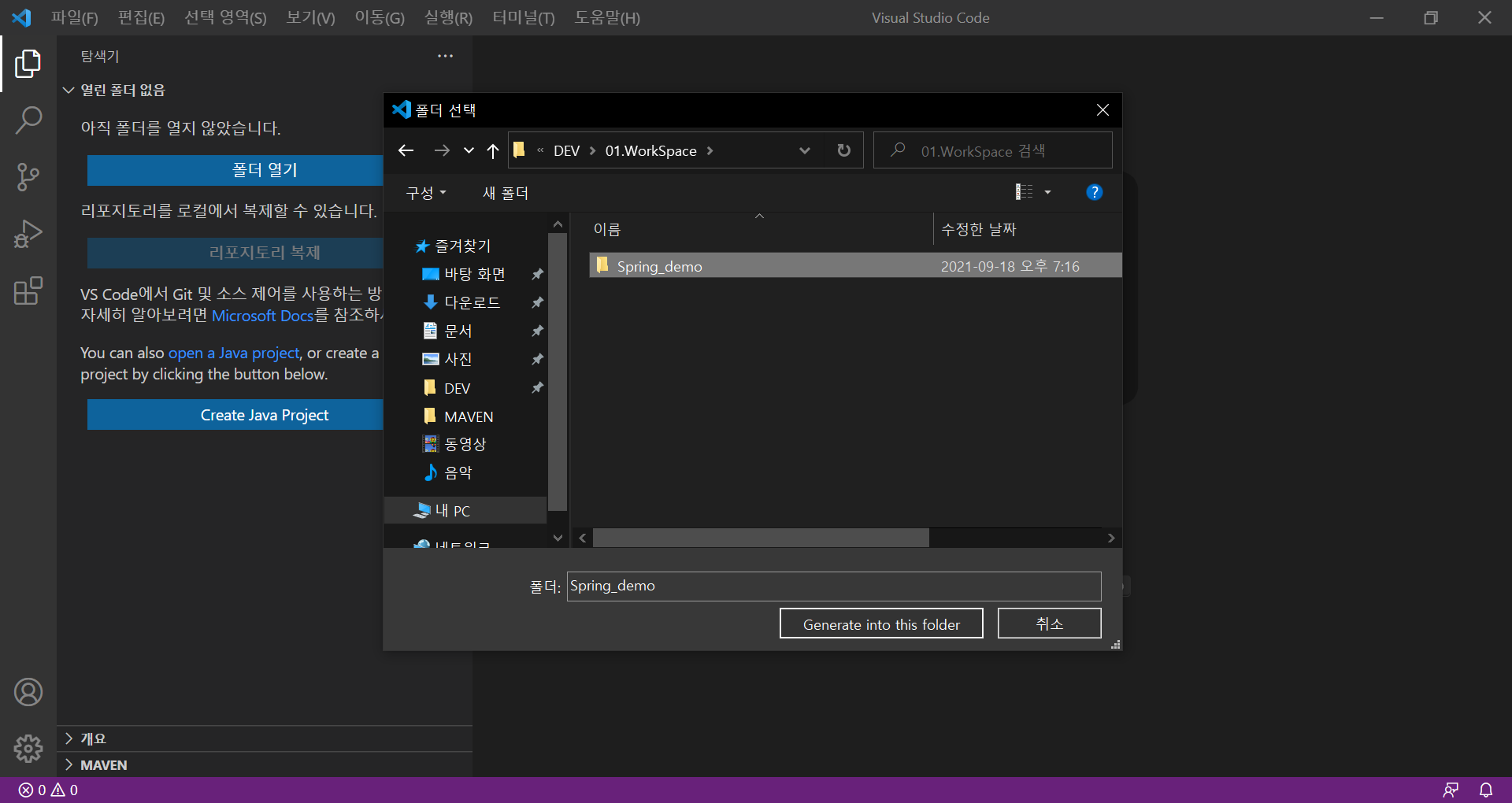1512x803 pixels.
Task: Sort by the 이름 column header
Action: (x=607, y=229)
